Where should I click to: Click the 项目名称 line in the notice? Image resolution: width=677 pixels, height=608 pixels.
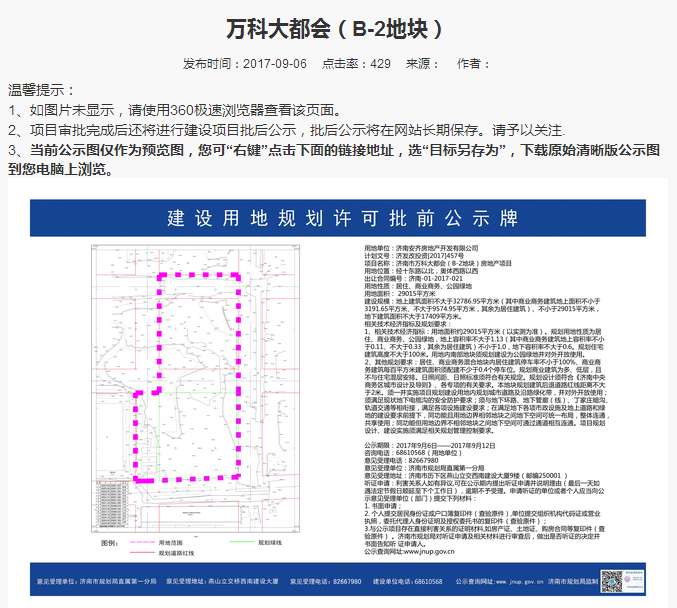click(438, 263)
